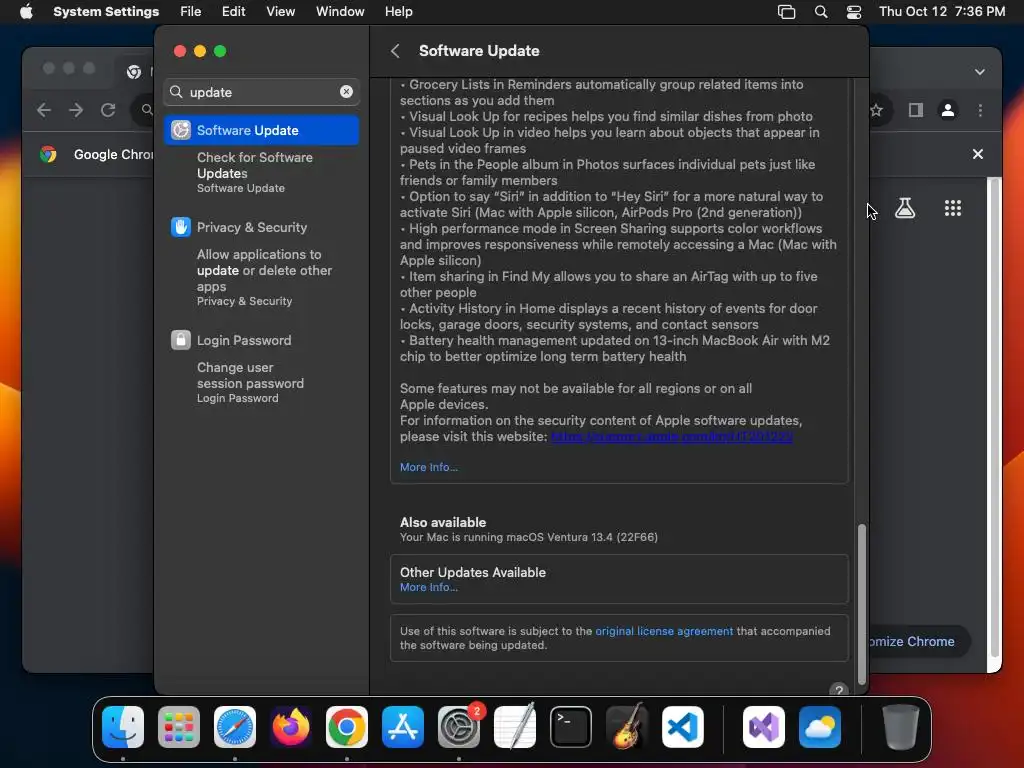This screenshot has height=768, width=1024.
Task: Open Chrome profile icon
Action: [x=948, y=110]
